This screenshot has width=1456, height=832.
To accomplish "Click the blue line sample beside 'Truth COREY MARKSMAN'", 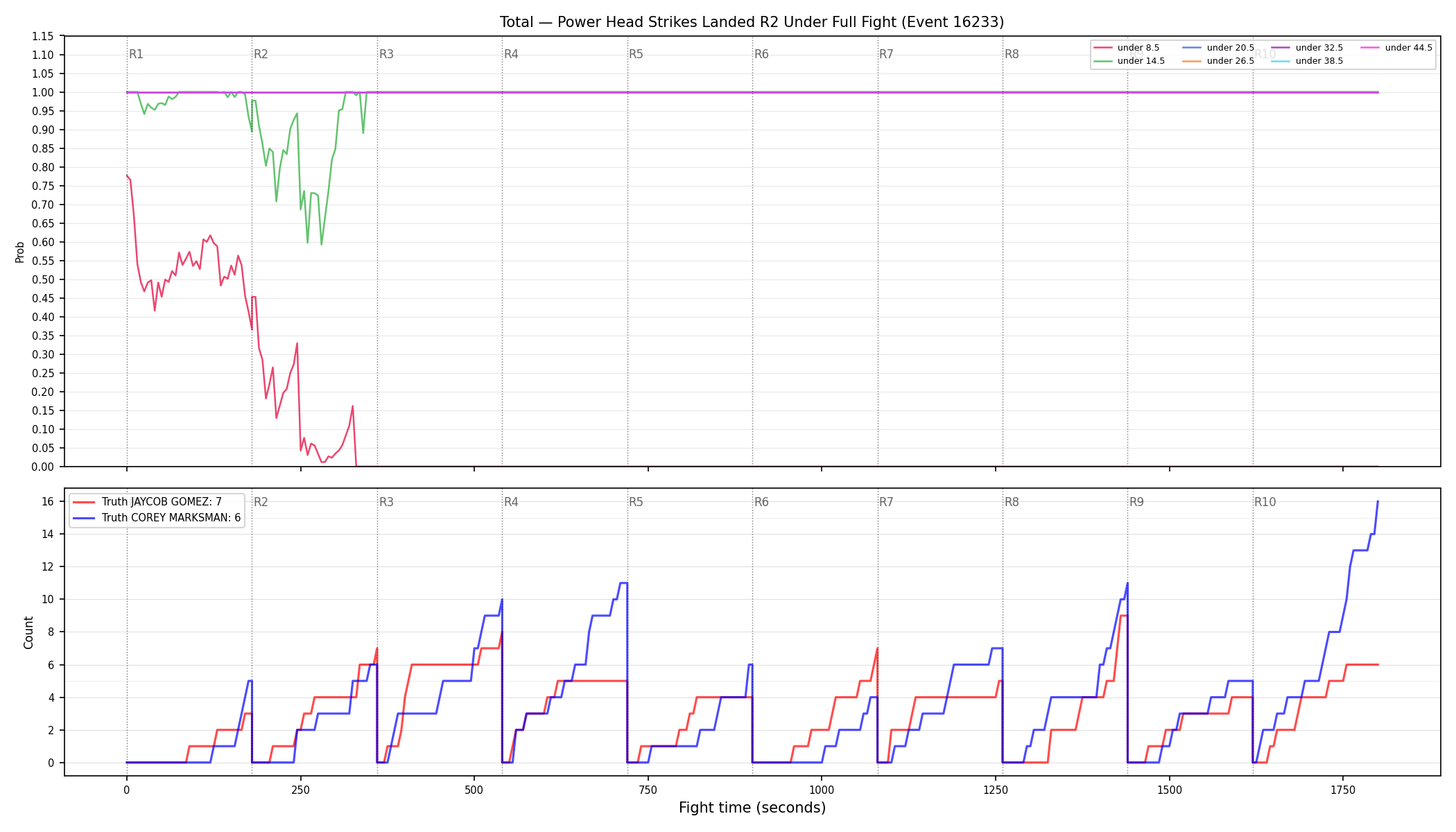I will [84, 518].
